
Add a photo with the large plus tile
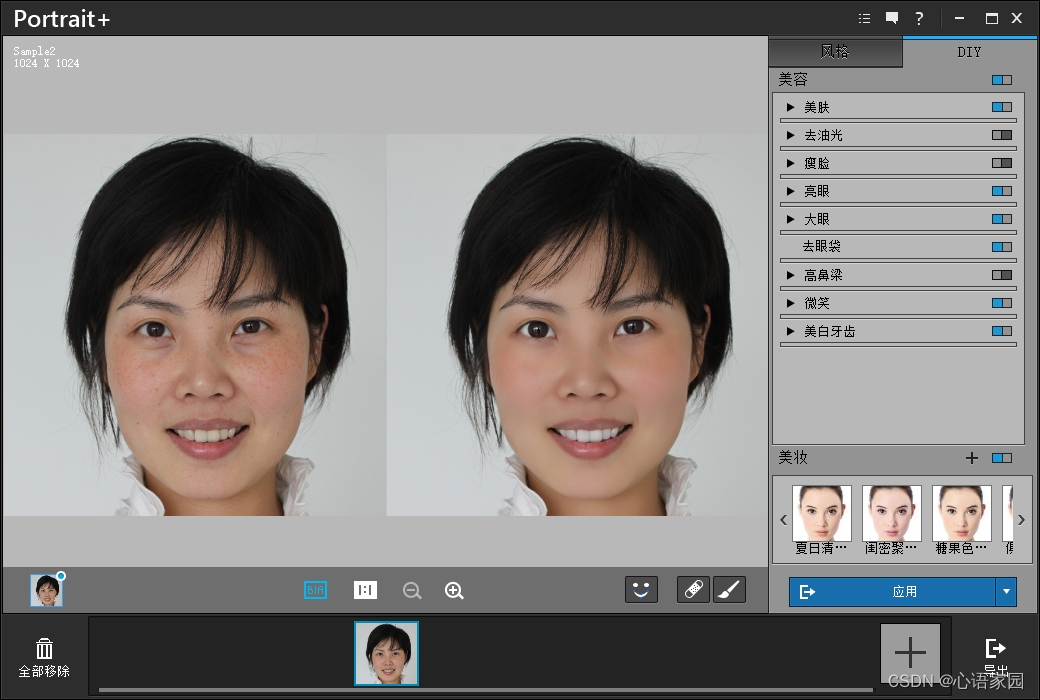910,653
